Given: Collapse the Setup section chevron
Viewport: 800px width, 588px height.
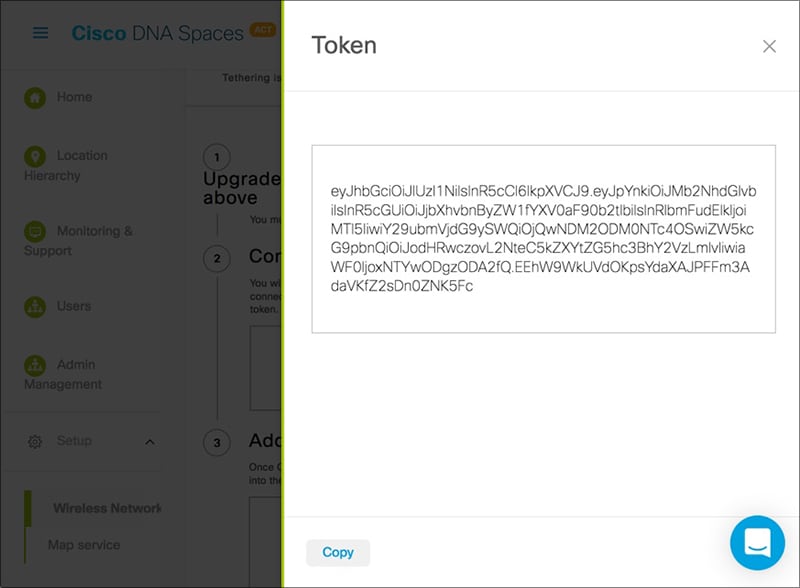Looking at the screenshot, I should click(149, 442).
